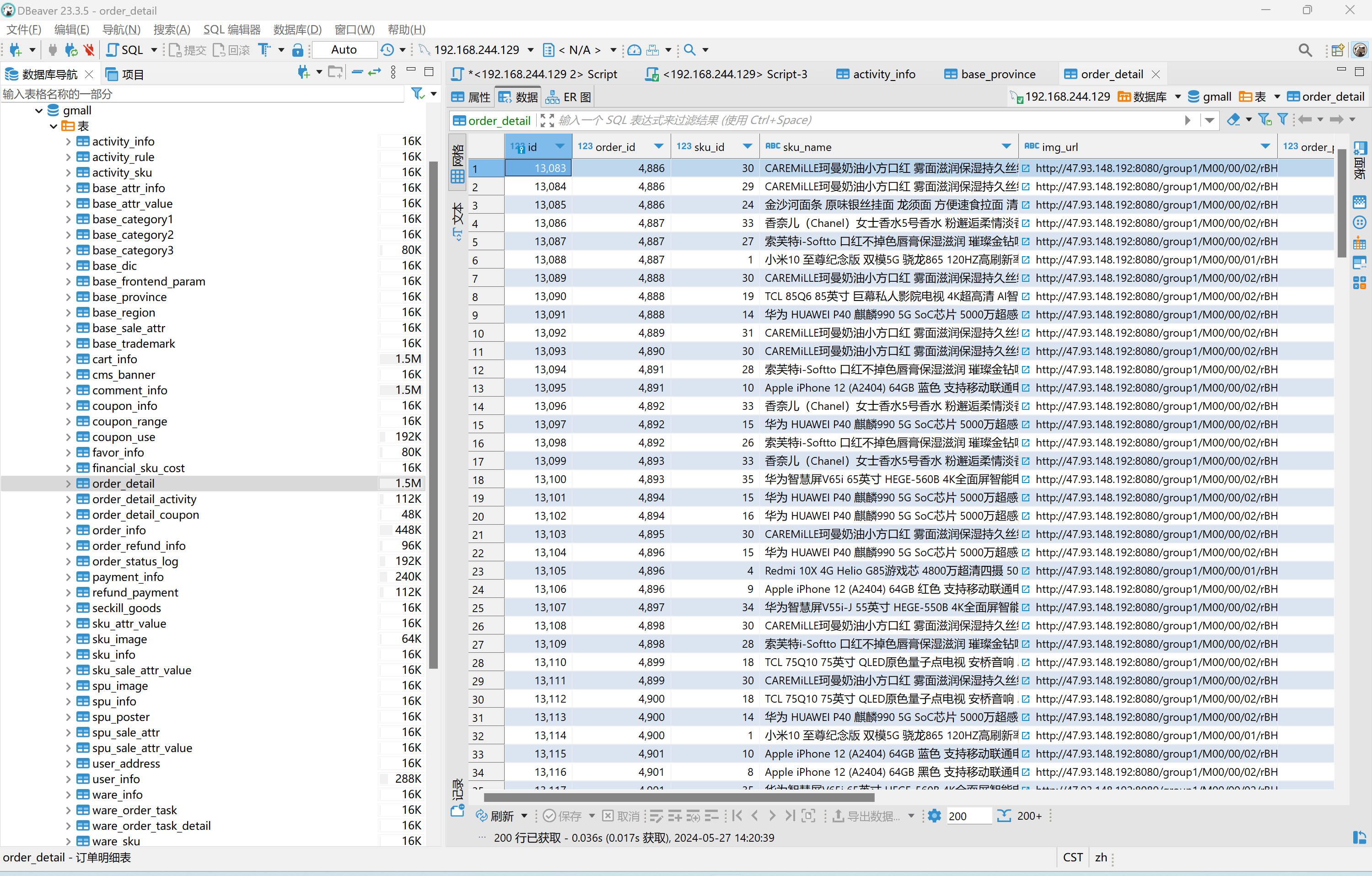Click the disconnect red plug icon
The width and height of the screenshot is (1372, 876).
(x=88, y=50)
